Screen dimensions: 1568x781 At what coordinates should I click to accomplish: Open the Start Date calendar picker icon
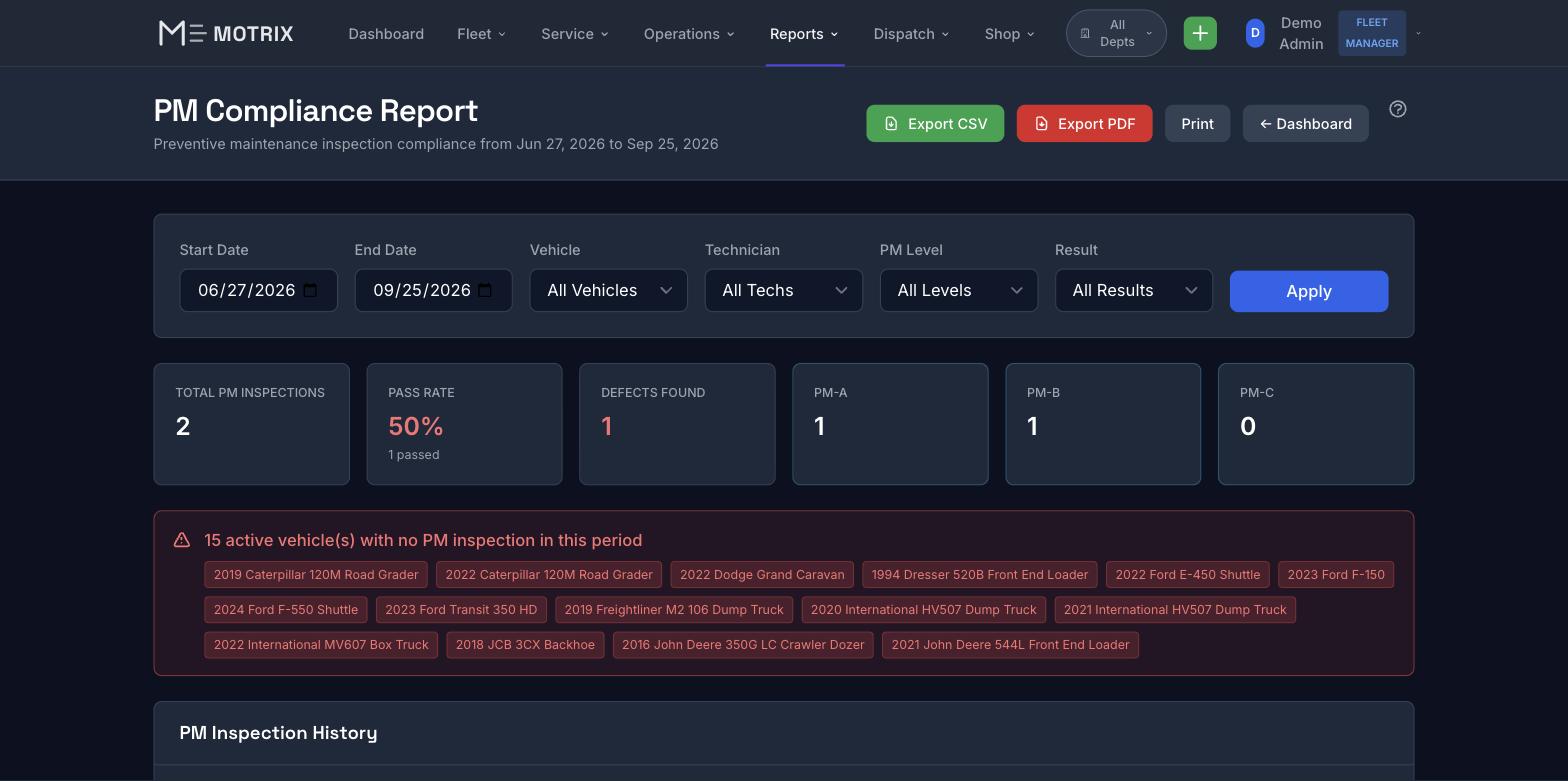[x=310, y=290]
